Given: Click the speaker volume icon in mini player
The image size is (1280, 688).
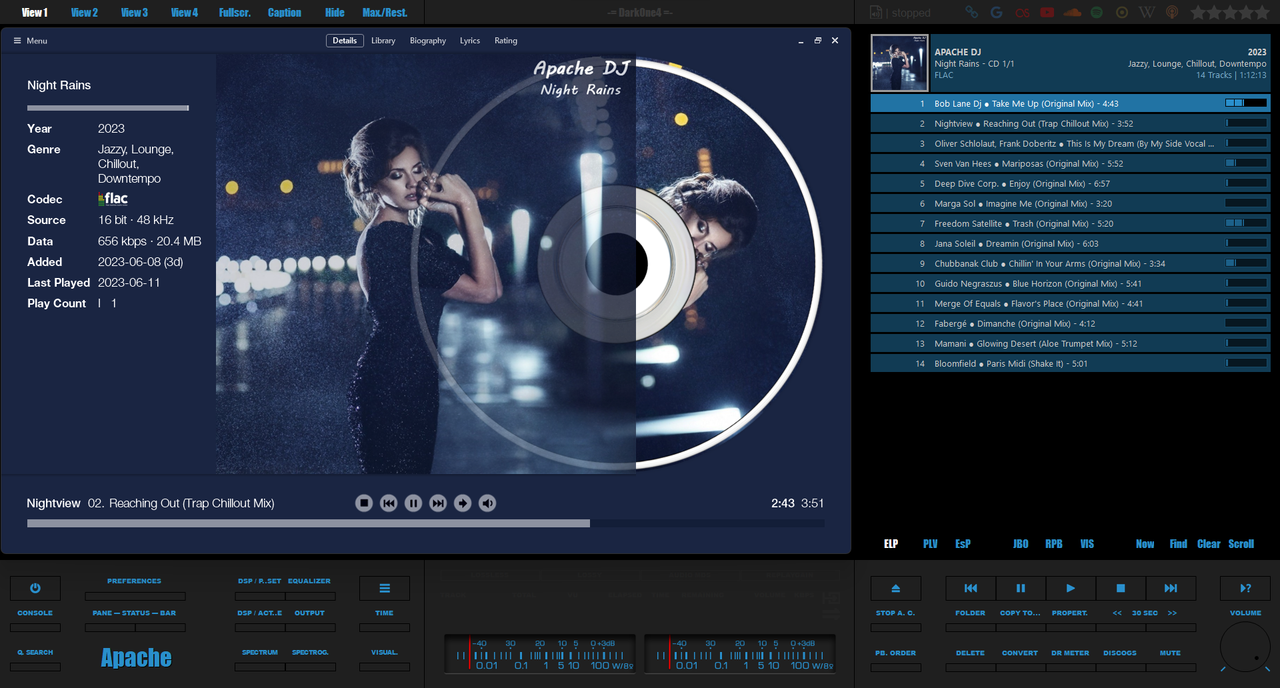Looking at the screenshot, I should pyautogui.click(x=487, y=503).
